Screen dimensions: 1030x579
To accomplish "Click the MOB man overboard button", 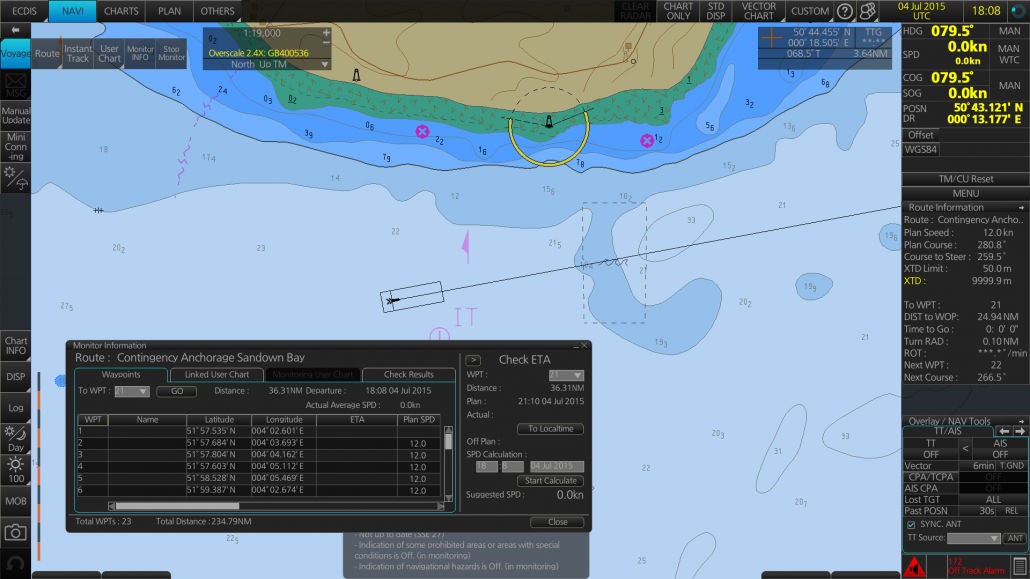I will [x=15, y=501].
